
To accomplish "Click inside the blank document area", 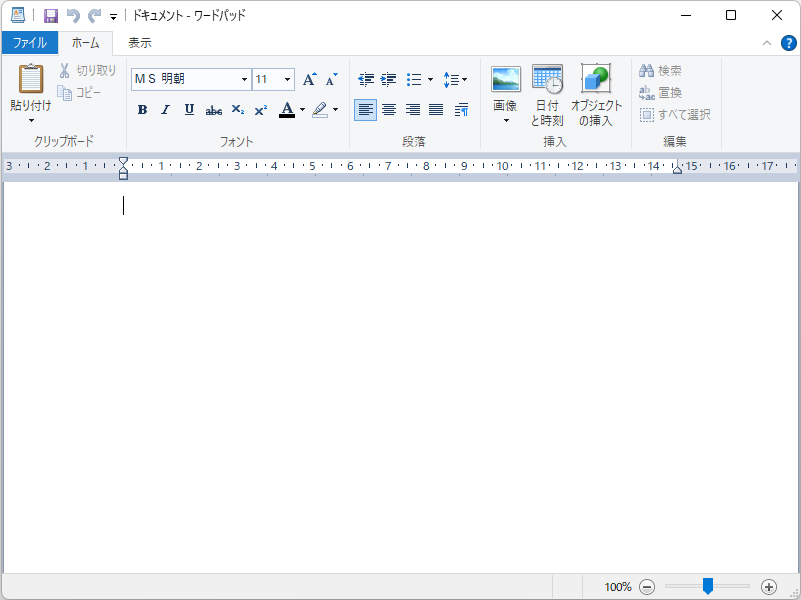I will (400, 377).
